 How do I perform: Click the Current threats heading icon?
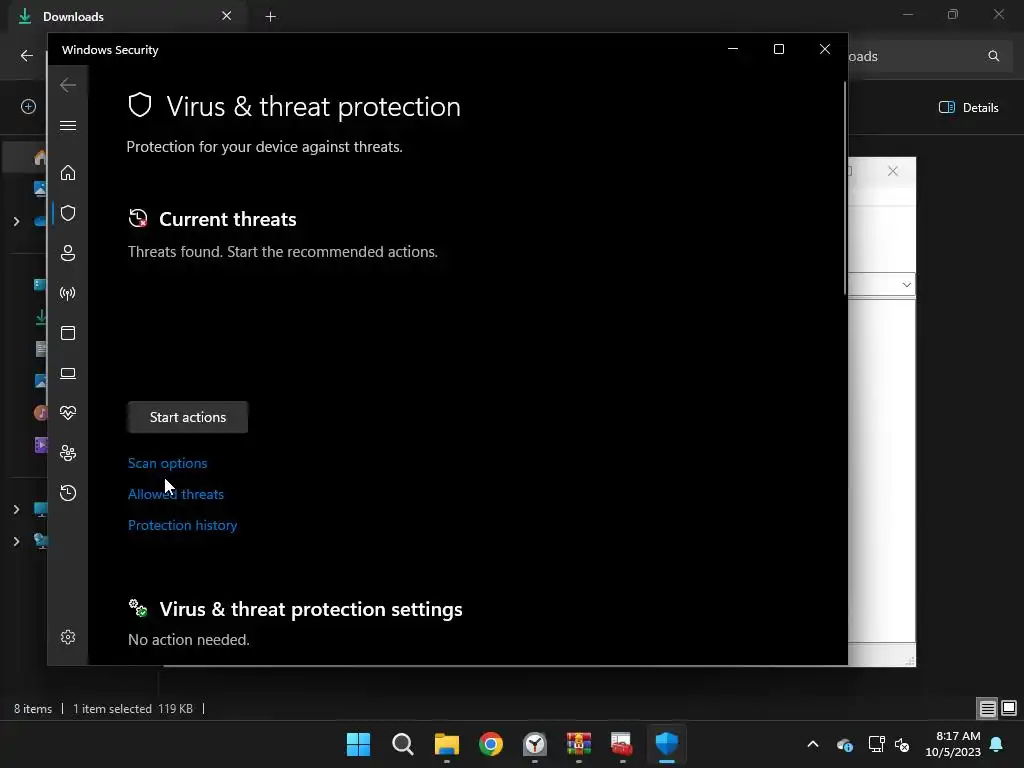pyautogui.click(x=138, y=218)
